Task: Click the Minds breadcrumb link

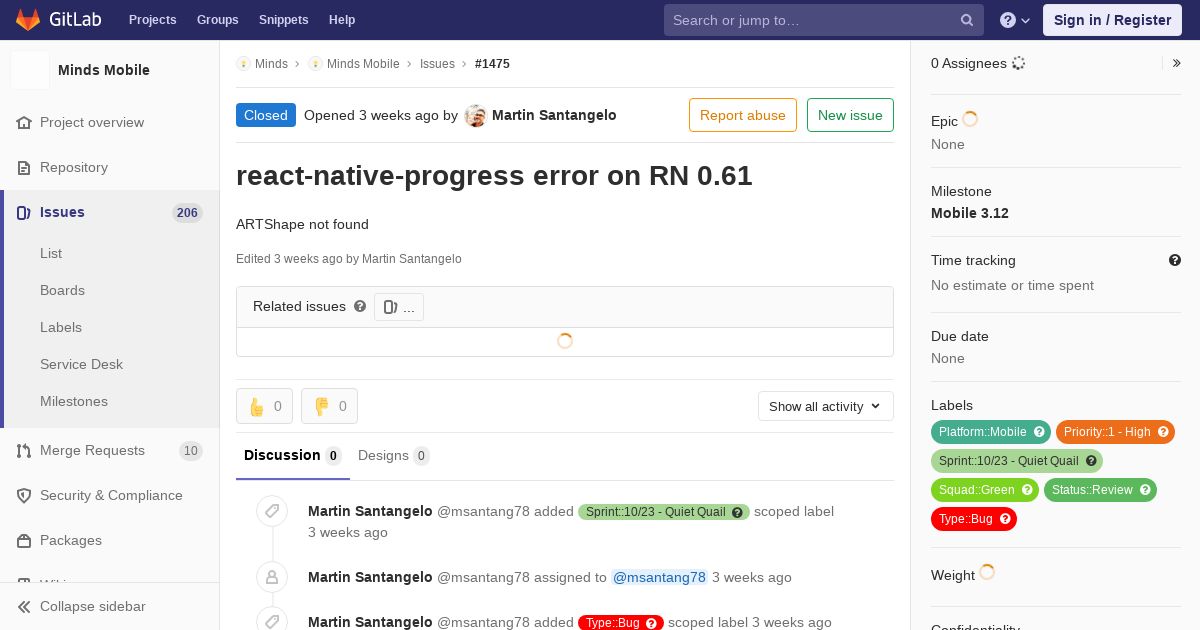Action: 271,63
